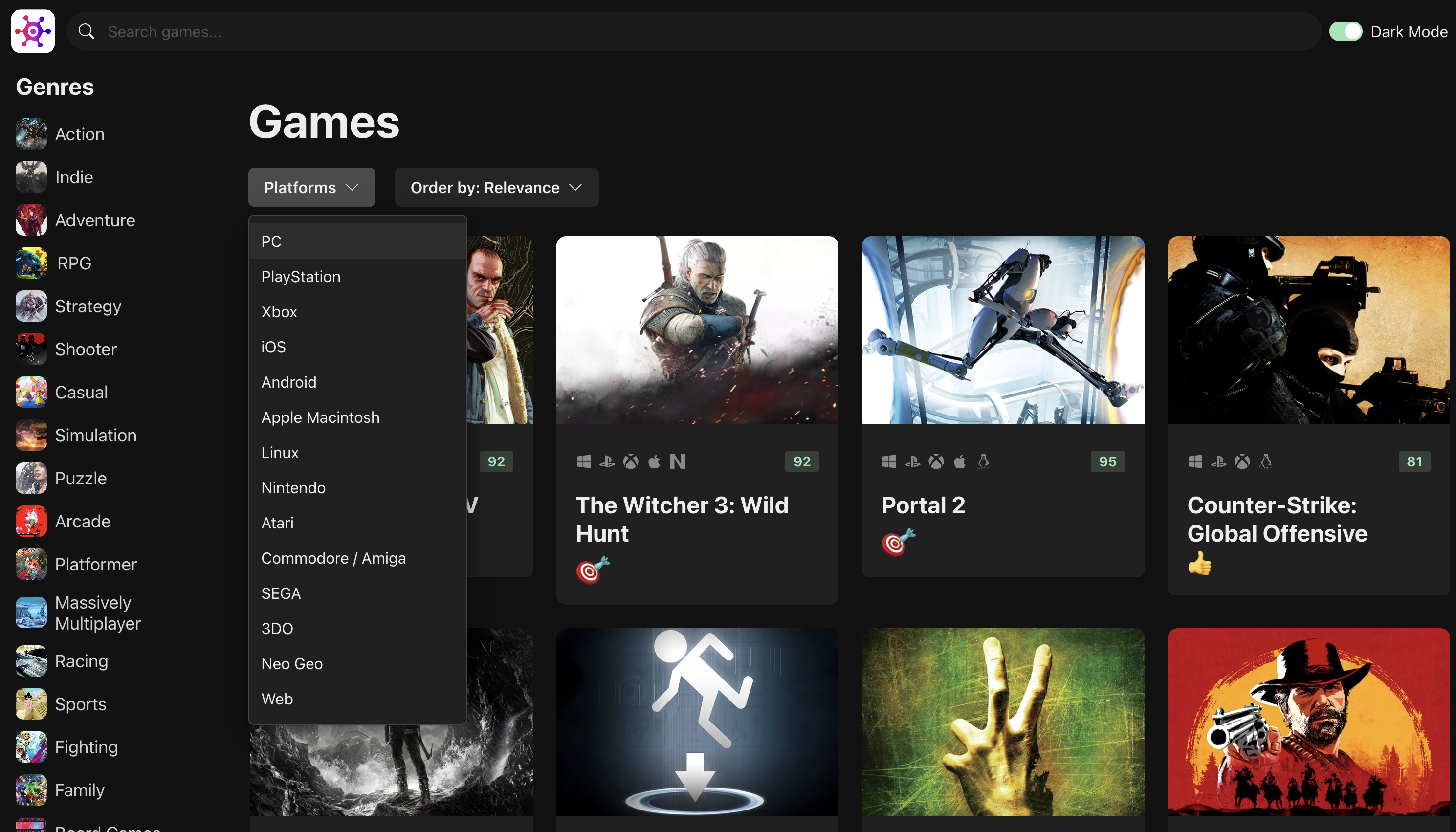Open the Portal 2 cover image

tap(1003, 329)
